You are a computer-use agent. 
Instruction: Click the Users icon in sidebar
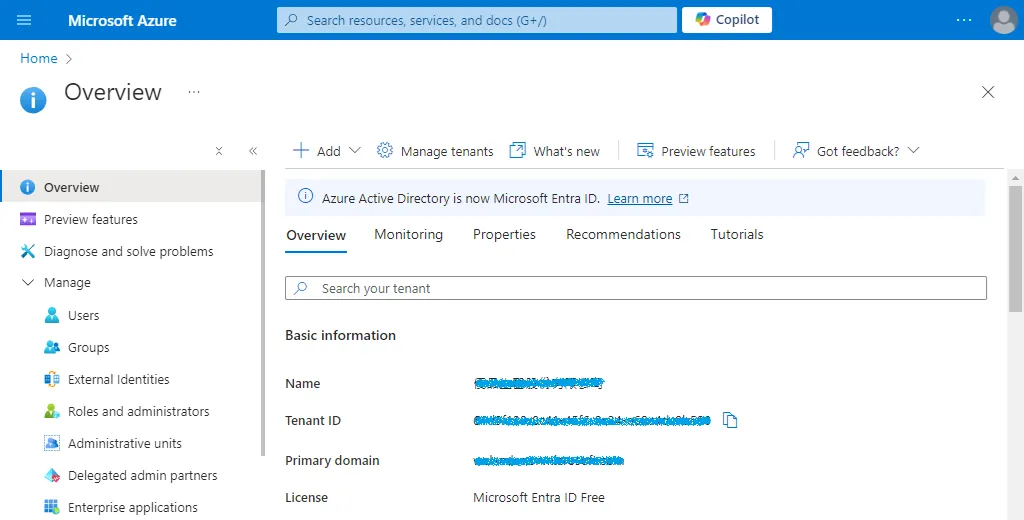coord(52,316)
